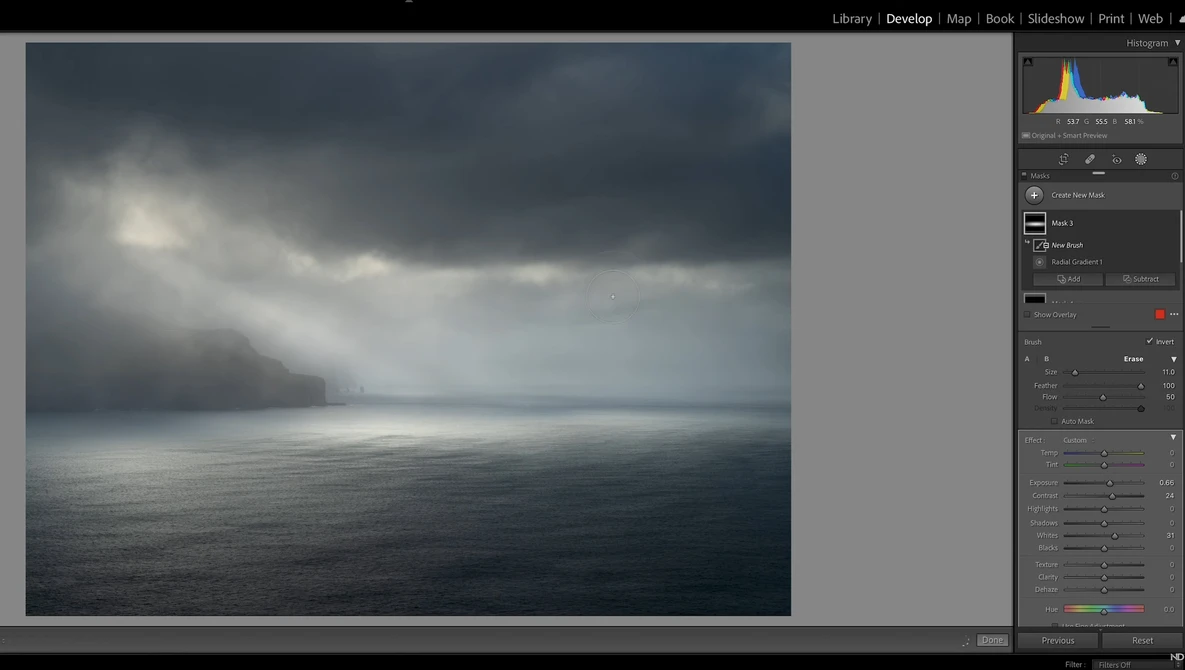Open the Book module
Image resolution: width=1185 pixels, height=670 pixels.
point(1000,19)
